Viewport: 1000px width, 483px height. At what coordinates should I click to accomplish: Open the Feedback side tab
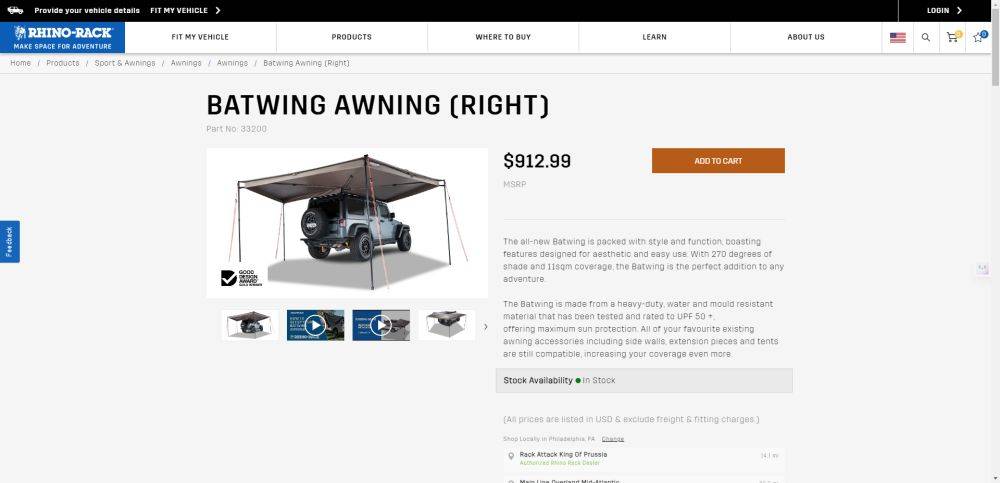tap(10, 242)
